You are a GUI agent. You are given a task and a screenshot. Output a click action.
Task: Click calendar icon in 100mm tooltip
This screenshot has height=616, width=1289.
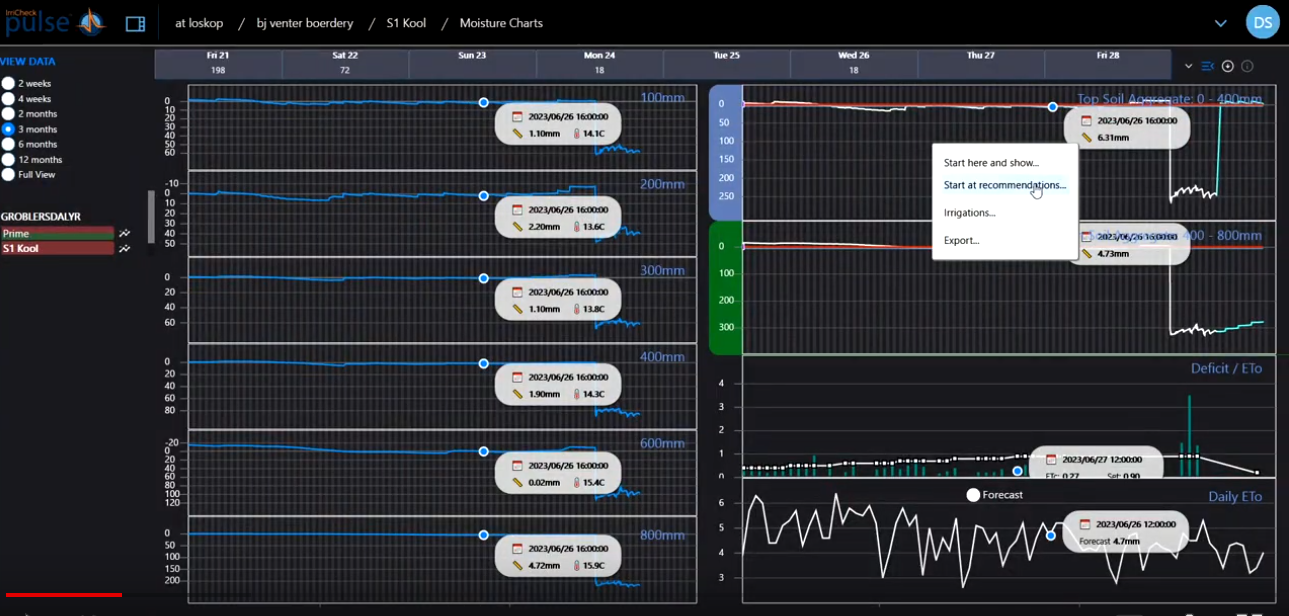pos(517,117)
